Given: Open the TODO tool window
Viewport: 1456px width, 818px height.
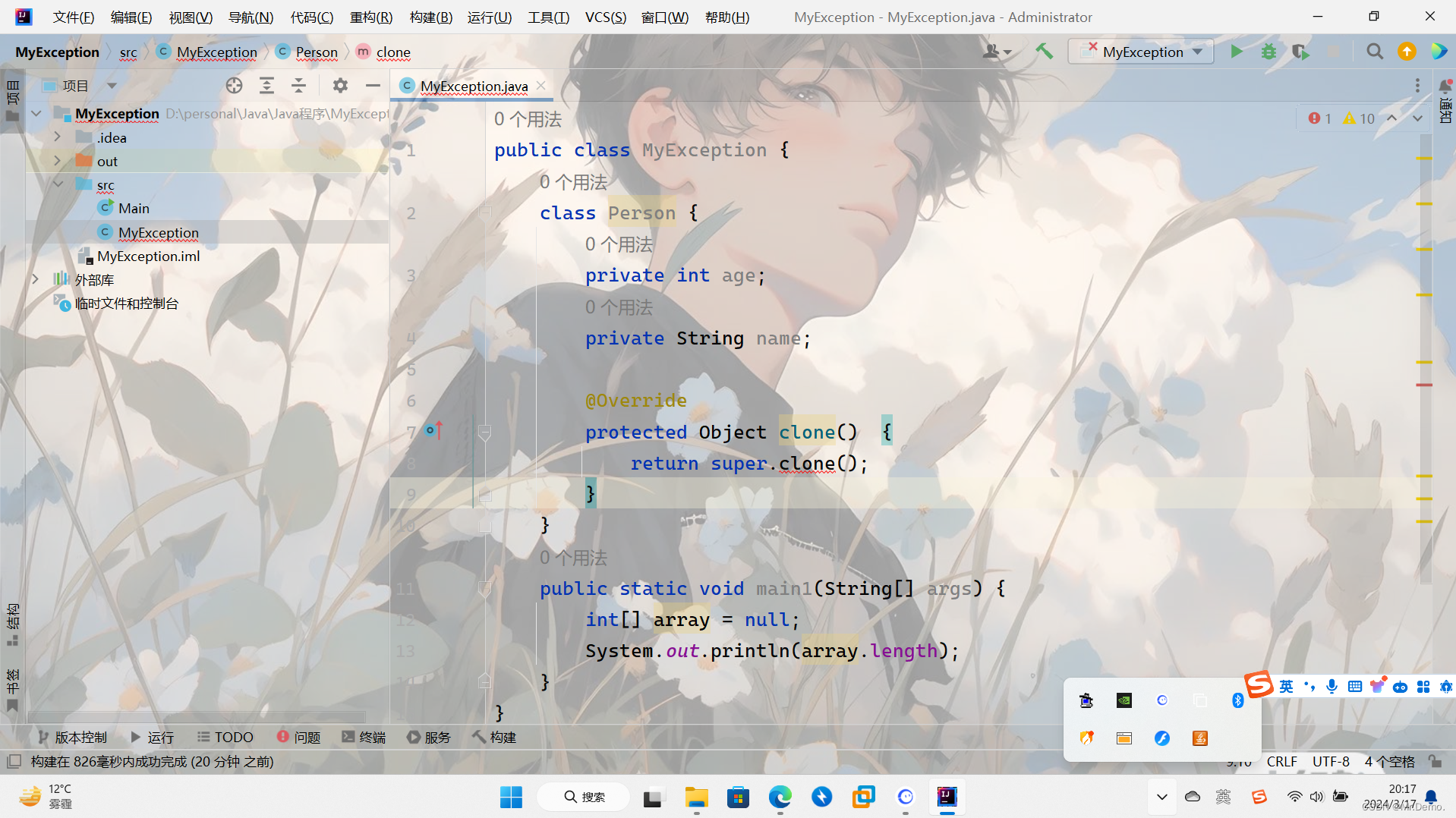Looking at the screenshot, I should click(x=225, y=737).
